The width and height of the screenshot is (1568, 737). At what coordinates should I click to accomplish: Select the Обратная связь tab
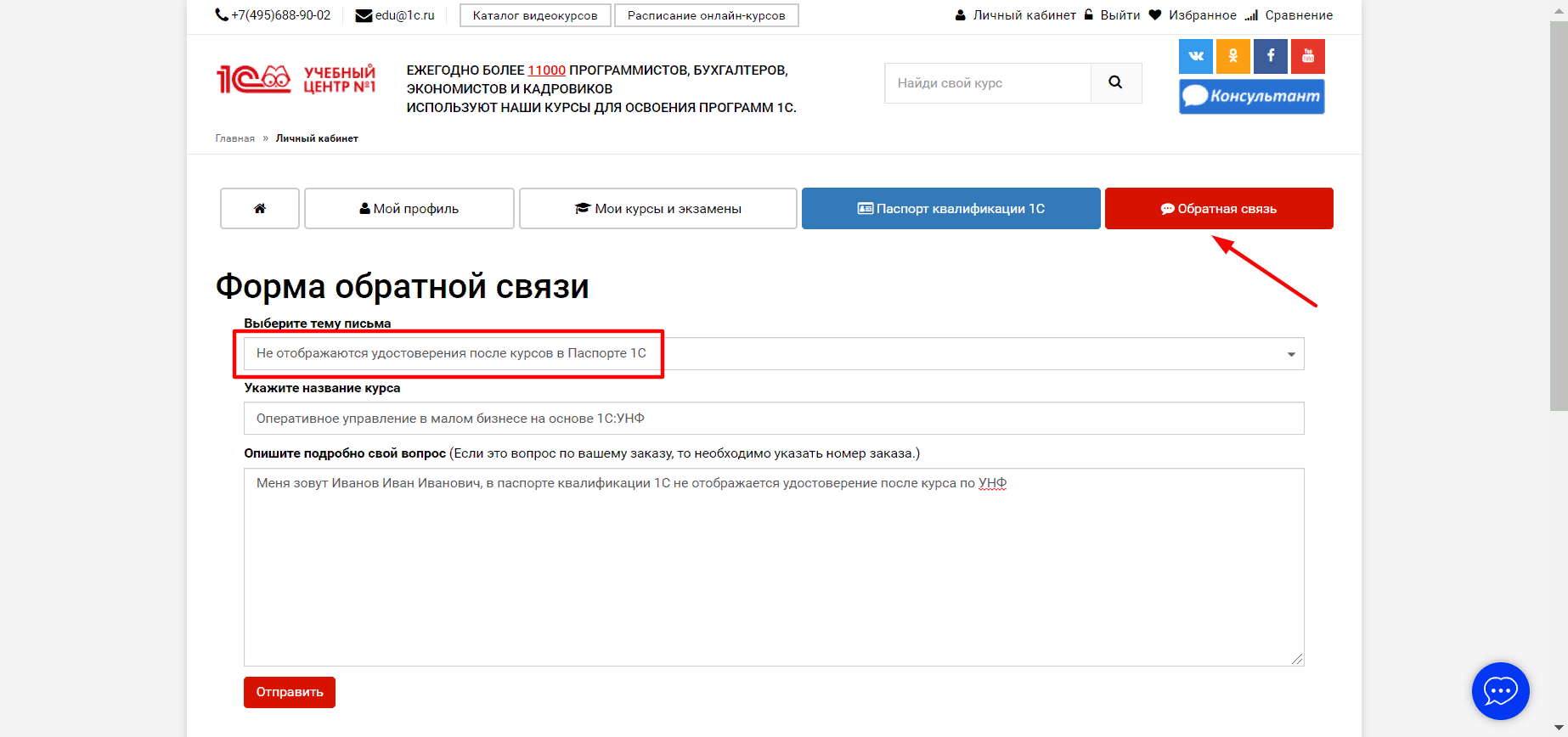(1218, 209)
